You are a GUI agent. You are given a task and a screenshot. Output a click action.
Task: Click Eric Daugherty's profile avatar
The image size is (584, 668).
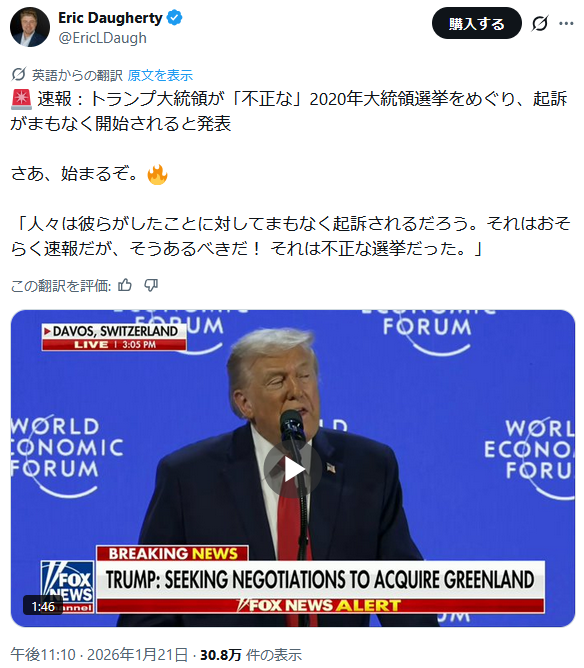30,27
